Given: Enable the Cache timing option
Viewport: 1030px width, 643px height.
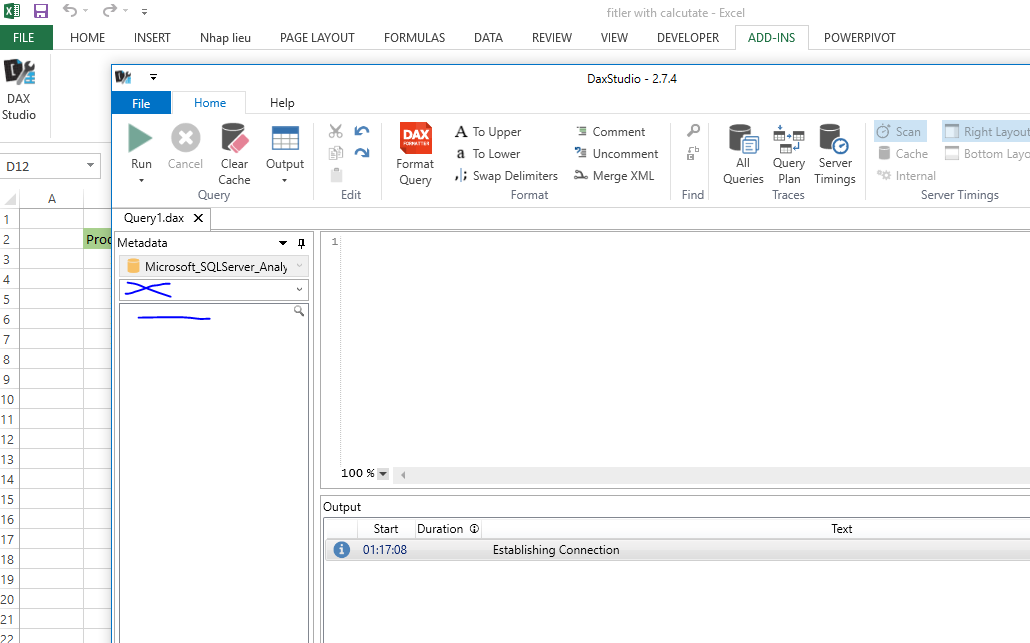Looking at the screenshot, I should (901, 153).
